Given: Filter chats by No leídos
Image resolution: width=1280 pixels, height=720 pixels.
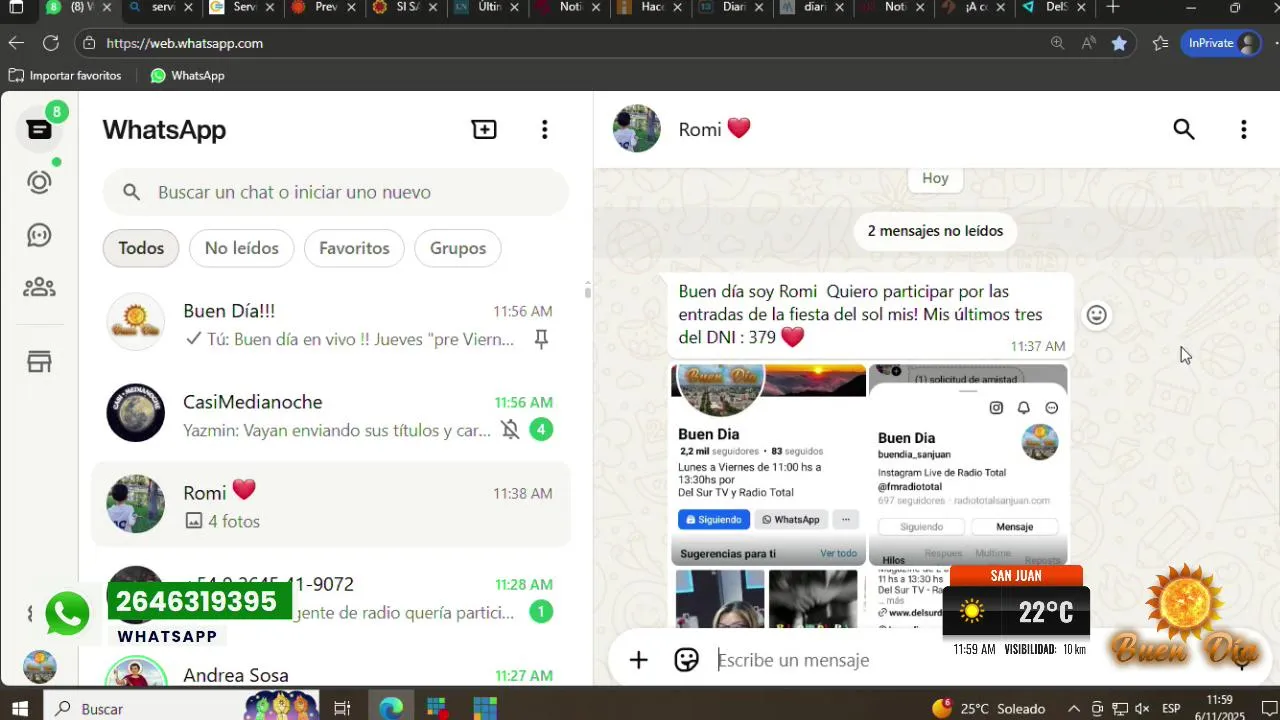Looking at the screenshot, I should tap(241, 248).
